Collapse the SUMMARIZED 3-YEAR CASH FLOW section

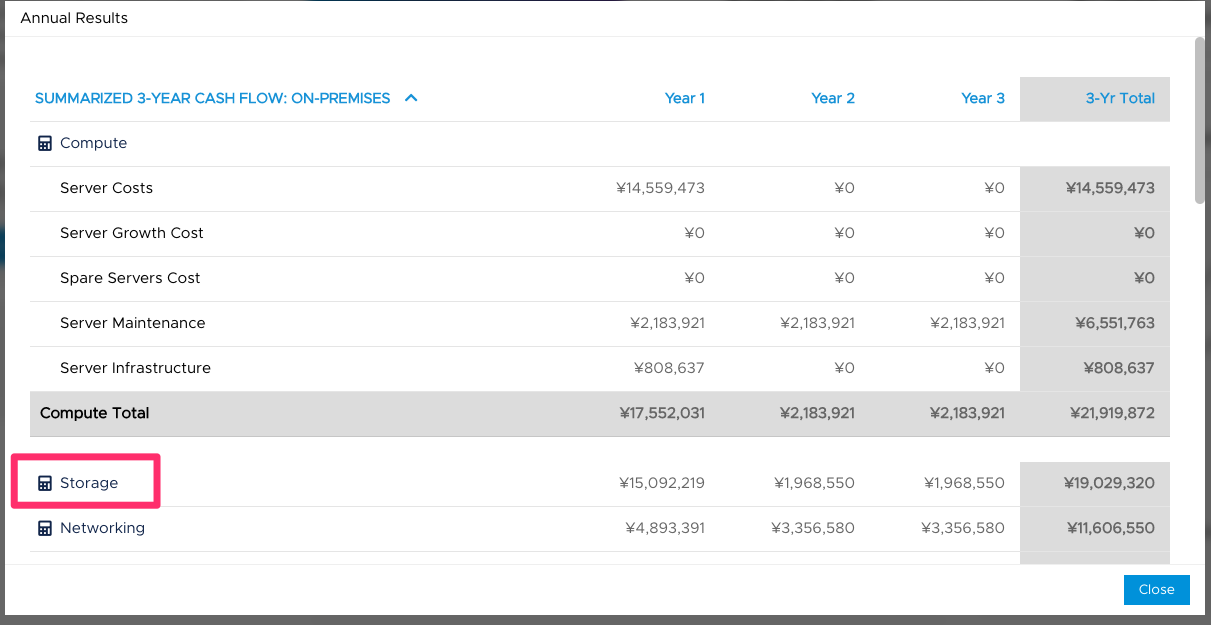click(x=410, y=98)
